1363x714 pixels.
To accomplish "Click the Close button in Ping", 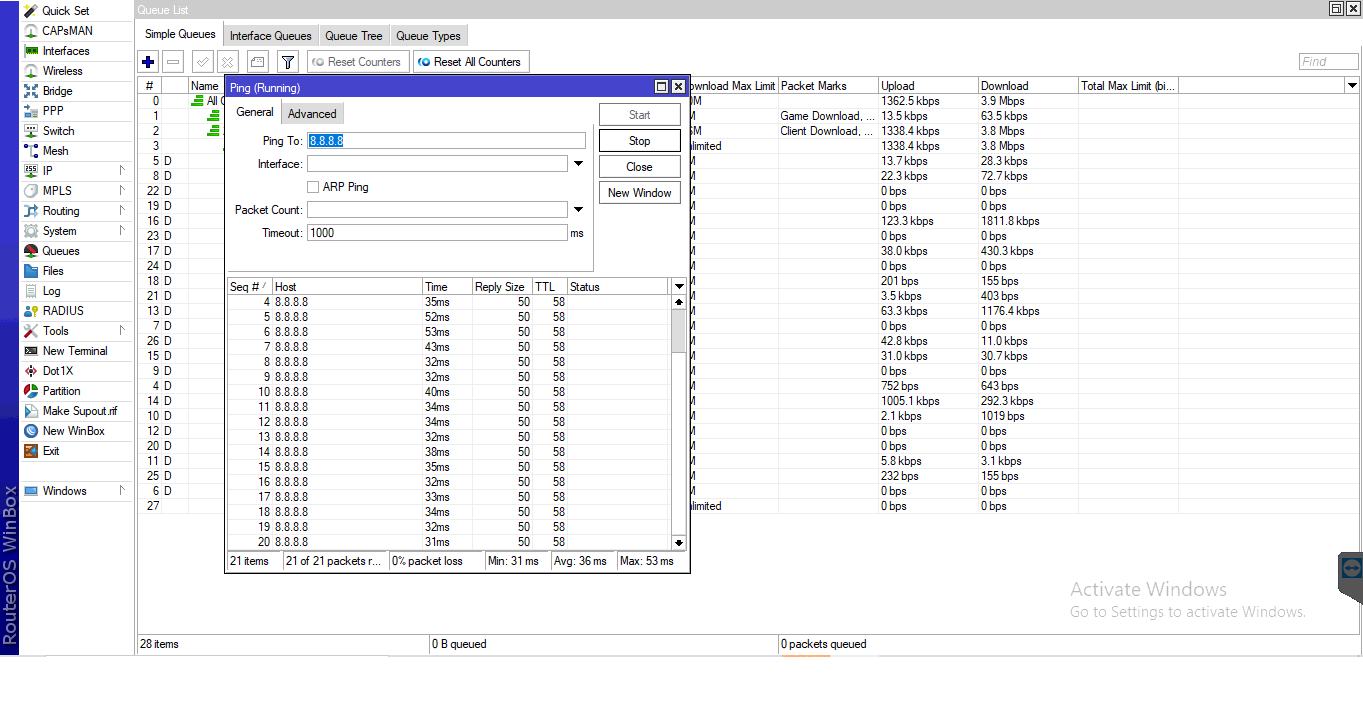I will click(x=640, y=167).
